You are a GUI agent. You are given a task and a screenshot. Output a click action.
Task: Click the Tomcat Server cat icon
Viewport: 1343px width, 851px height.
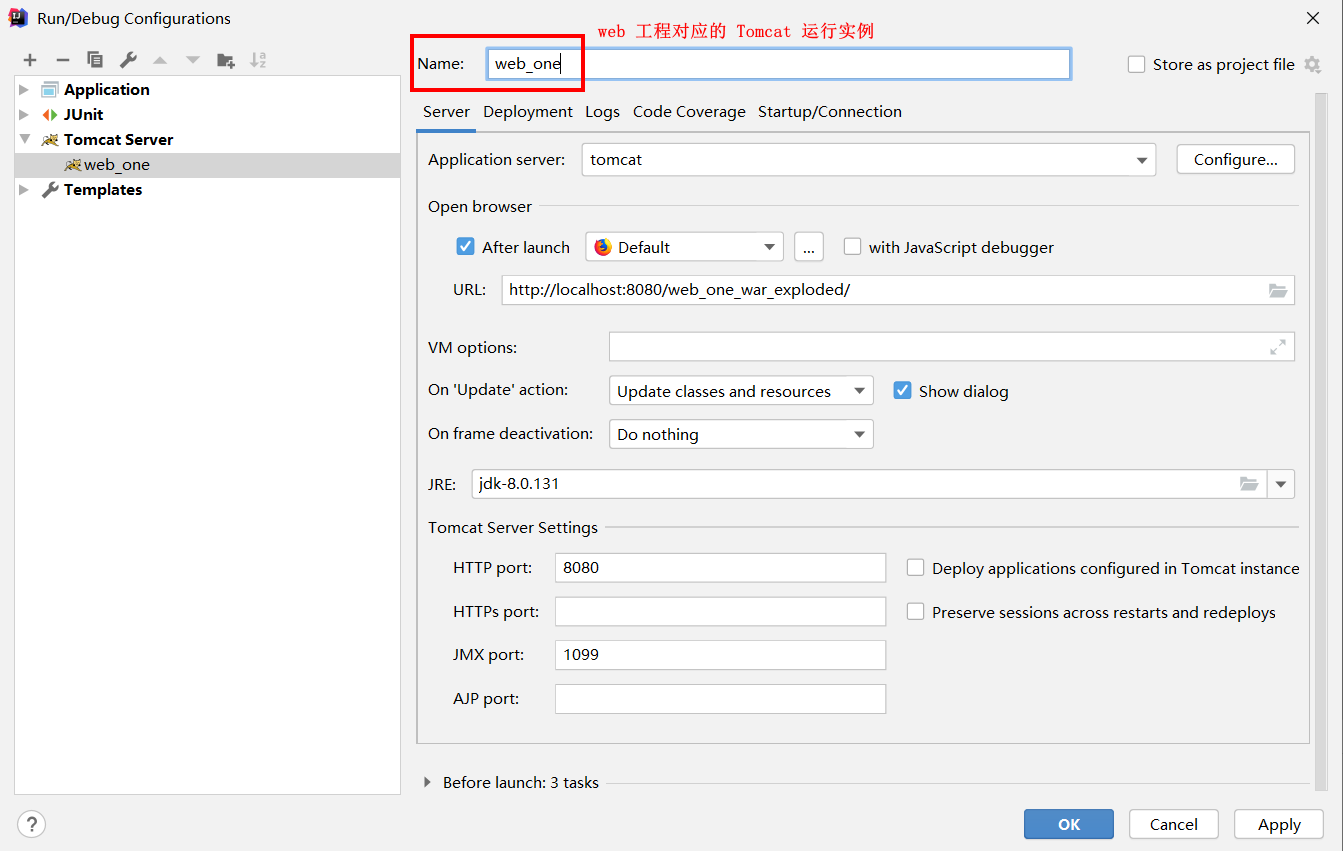(50, 140)
